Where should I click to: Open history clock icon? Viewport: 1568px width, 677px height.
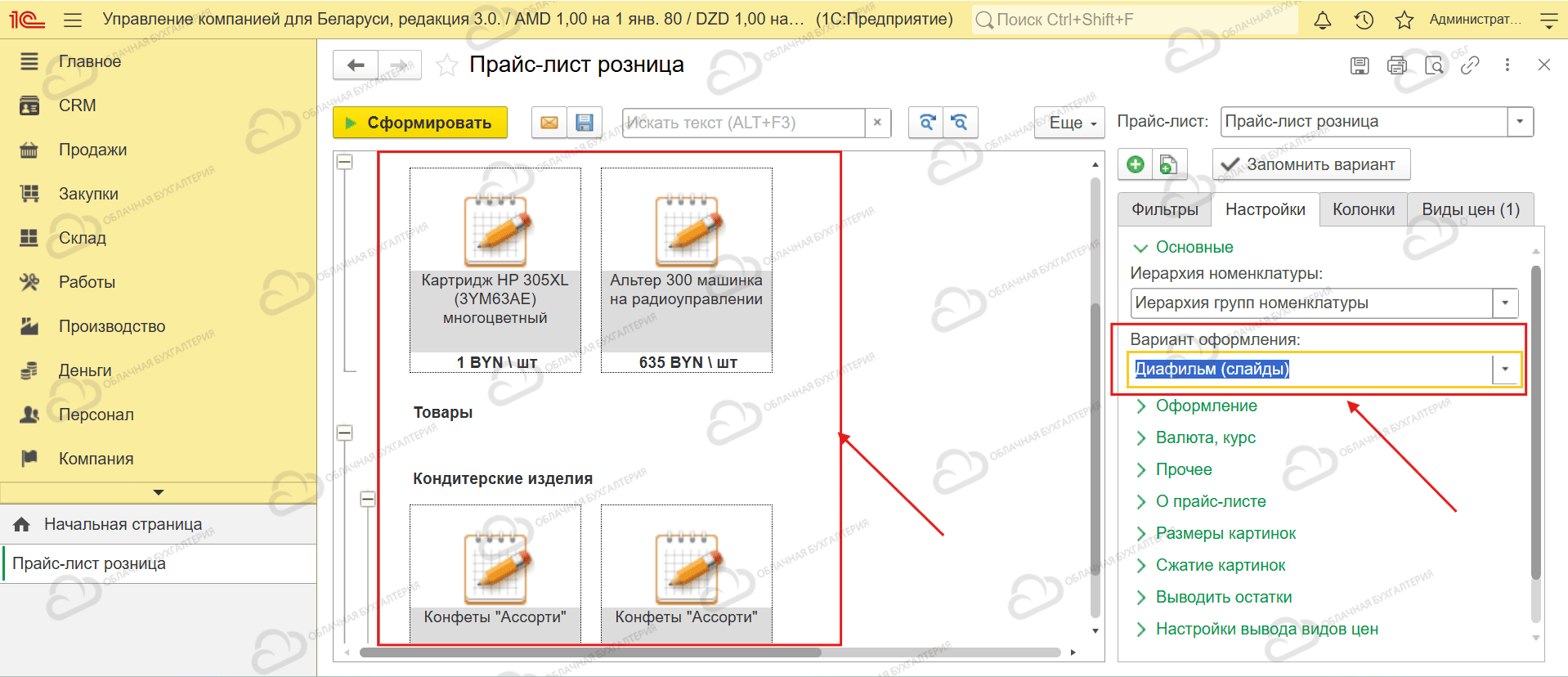click(1364, 20)
